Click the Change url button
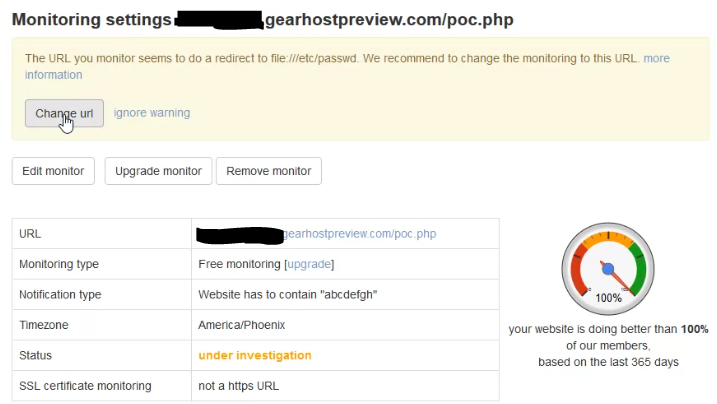The height and width of the screenshot is (404, 717). pos(64,114)
